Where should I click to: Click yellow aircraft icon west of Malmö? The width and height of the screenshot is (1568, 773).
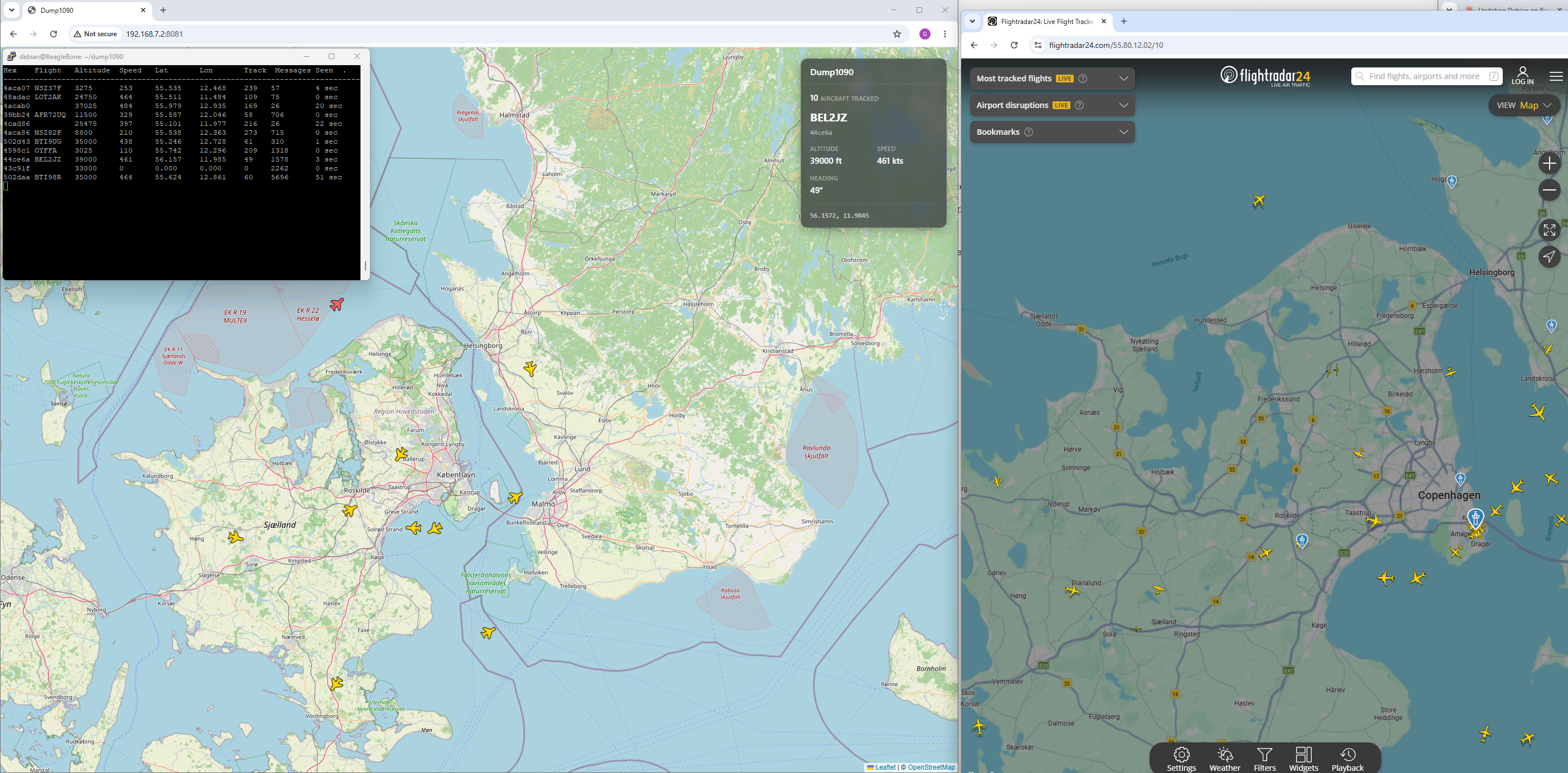(x=515, y=497)
